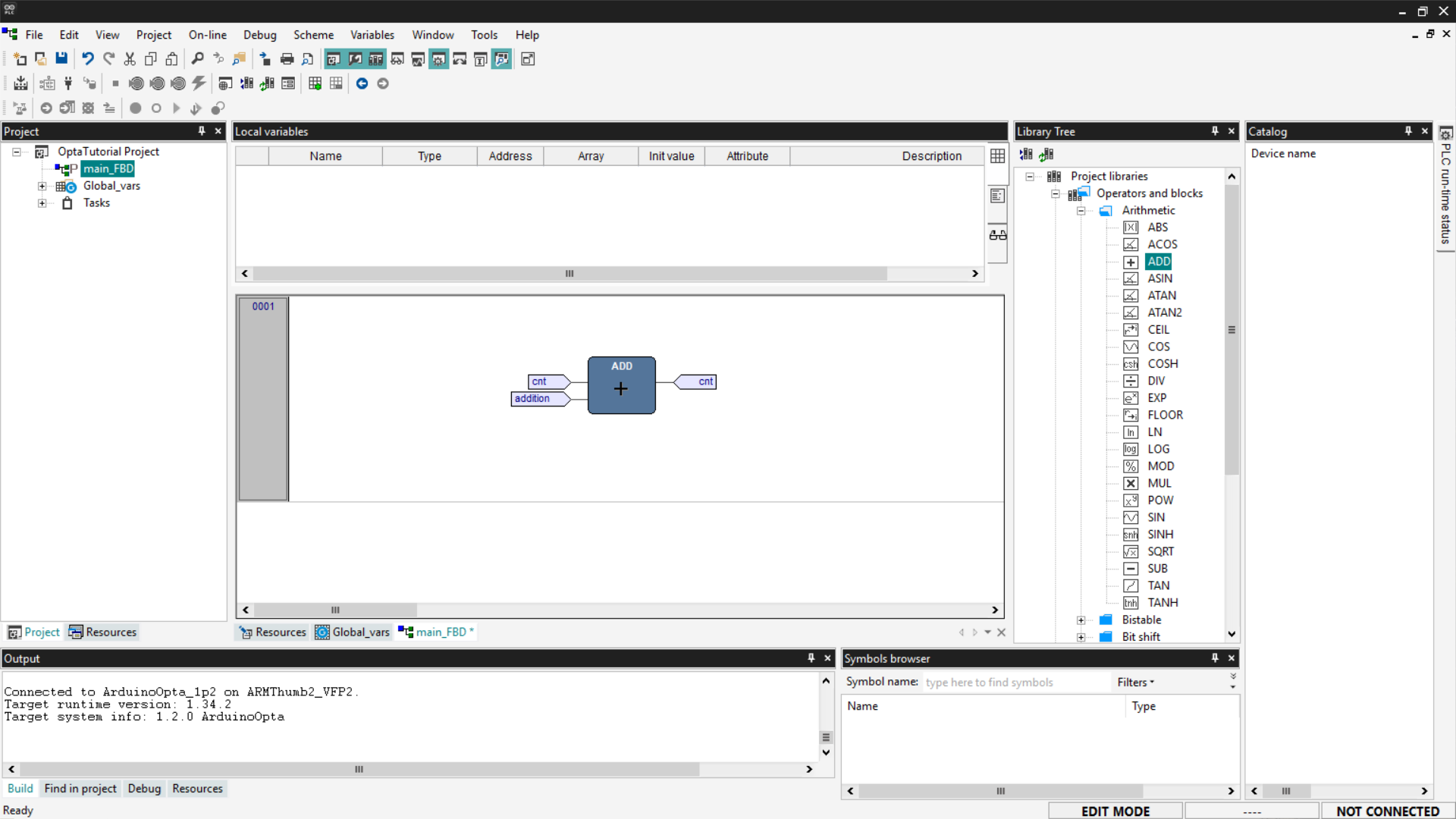The image size is (1456, 819).
Task: Click the blue back navigation arrow
Action: [x=362, y=83]
